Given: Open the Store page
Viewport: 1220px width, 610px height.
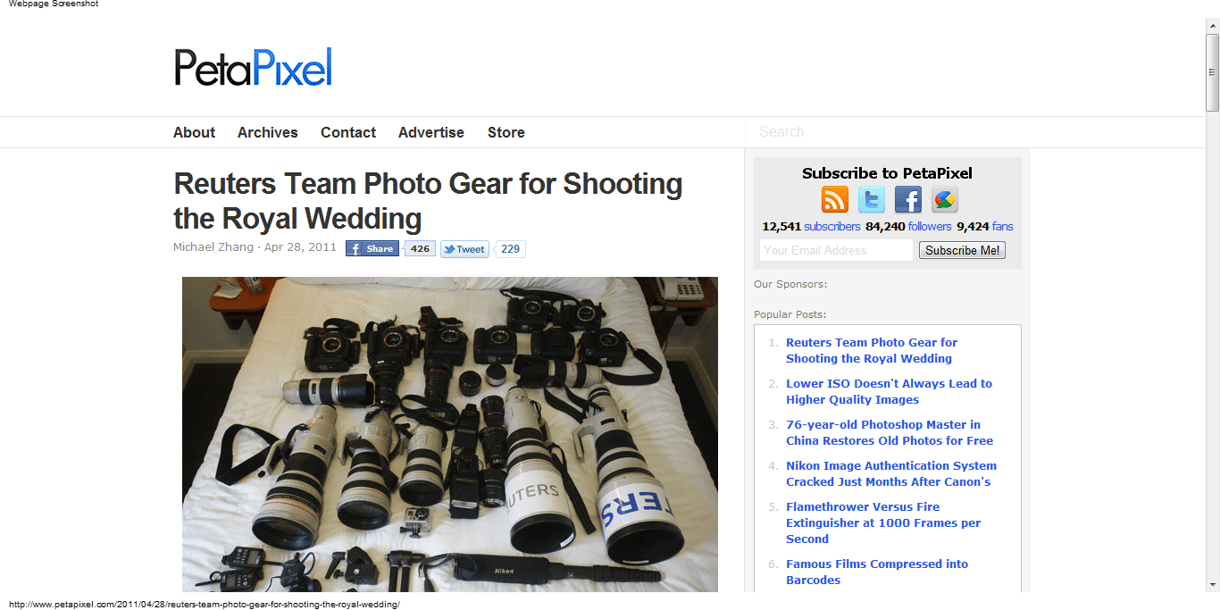Looking at the screenshot, I should pos(506,132).
